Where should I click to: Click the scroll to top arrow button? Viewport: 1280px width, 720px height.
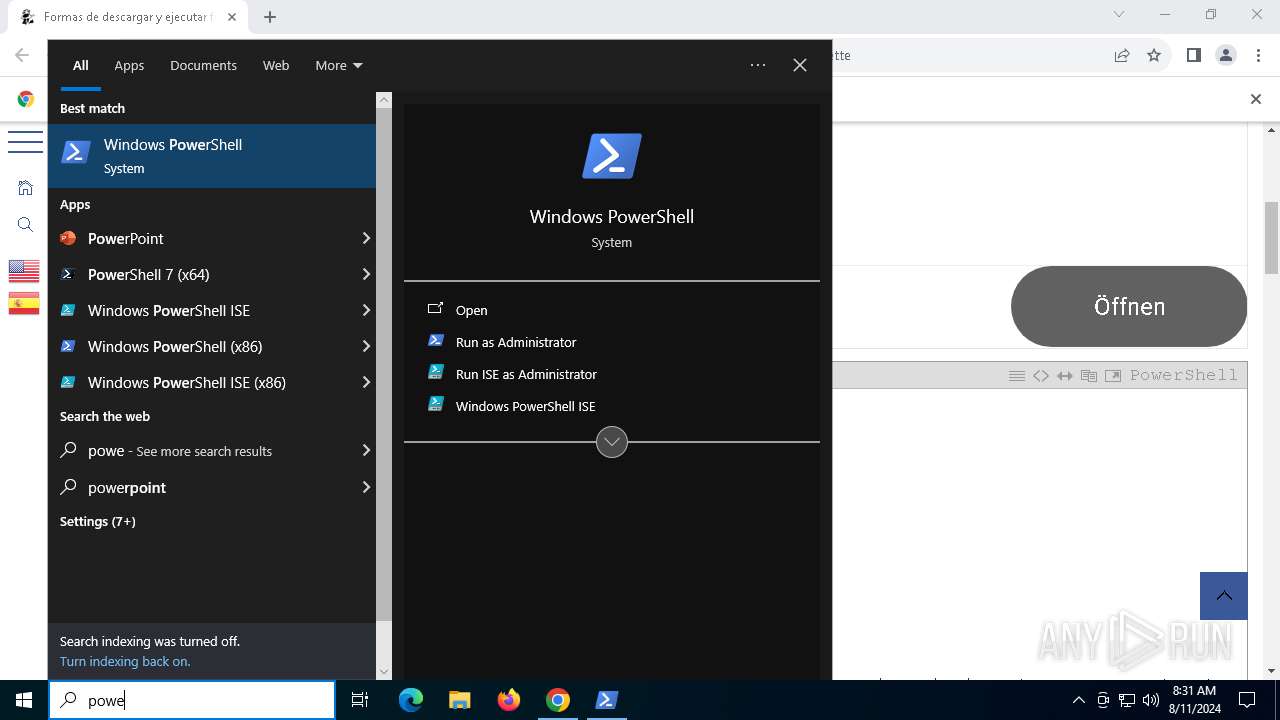(x=1224, y=596)
